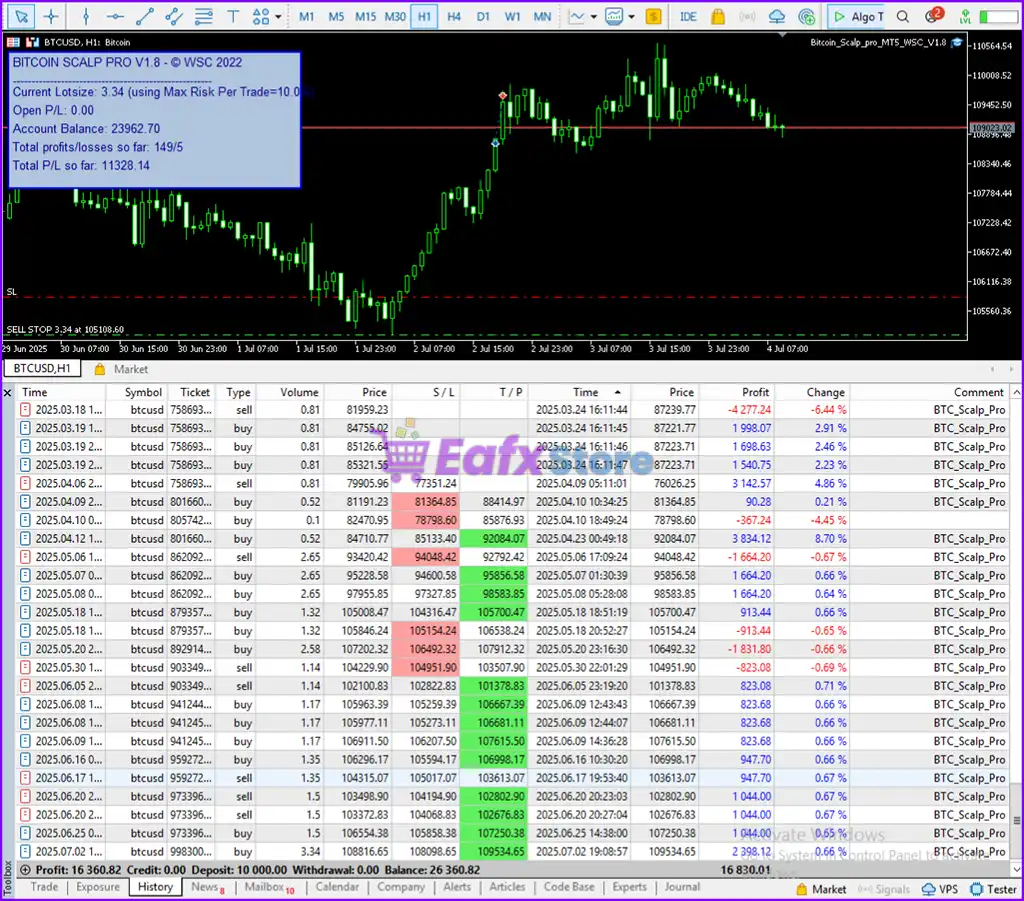Open the signals broadcast icon in toolbar
This screenshot has width=1024, height=901.
(x=746, y=16)
